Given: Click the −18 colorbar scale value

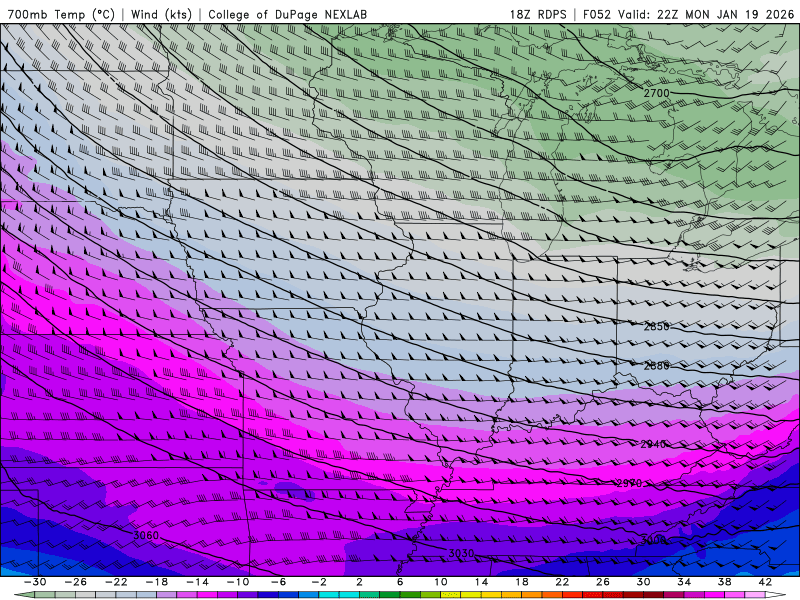Looking at the screenshot, I should pyautogui.click(x=157, y=582).
